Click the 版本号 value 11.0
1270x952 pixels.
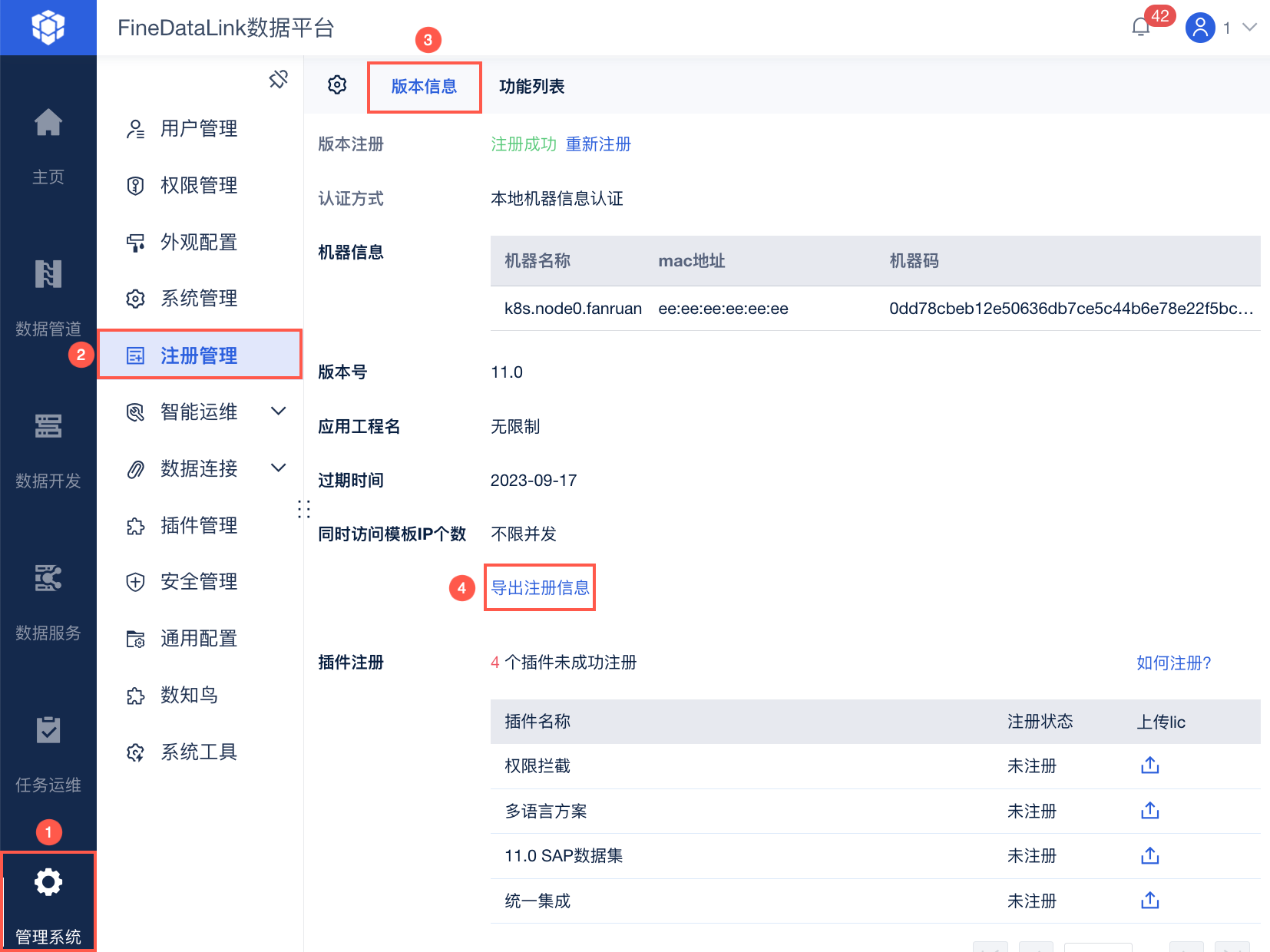tap(507, 372)
